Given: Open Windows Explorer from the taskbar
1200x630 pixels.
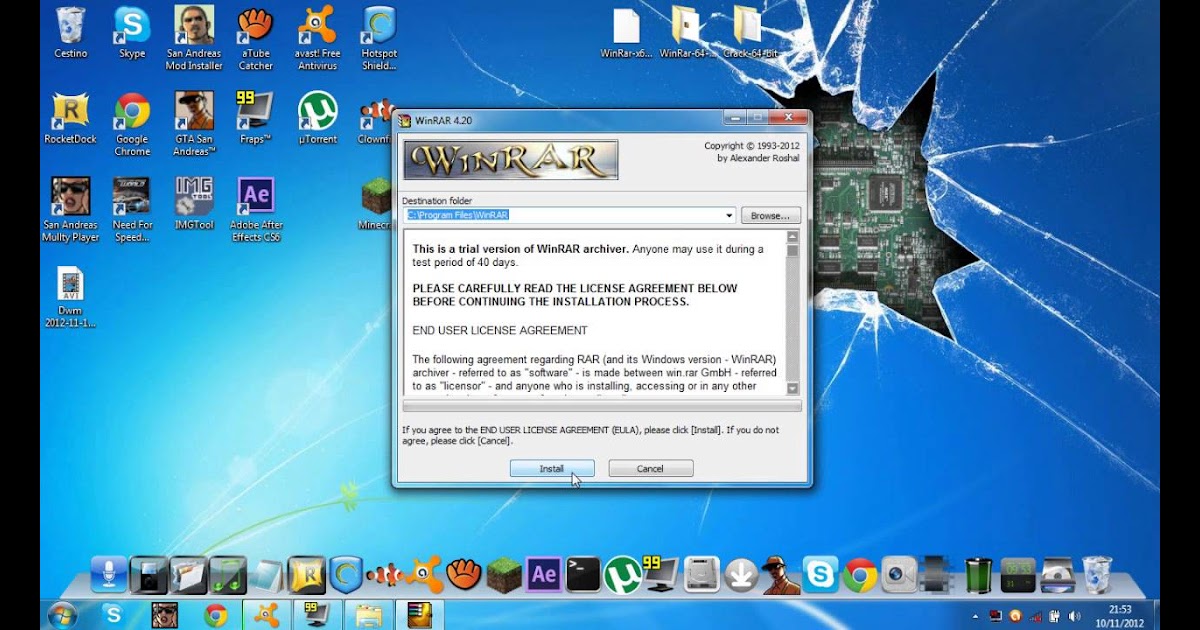Looking at the screenshot, I should tap(369, 615).
